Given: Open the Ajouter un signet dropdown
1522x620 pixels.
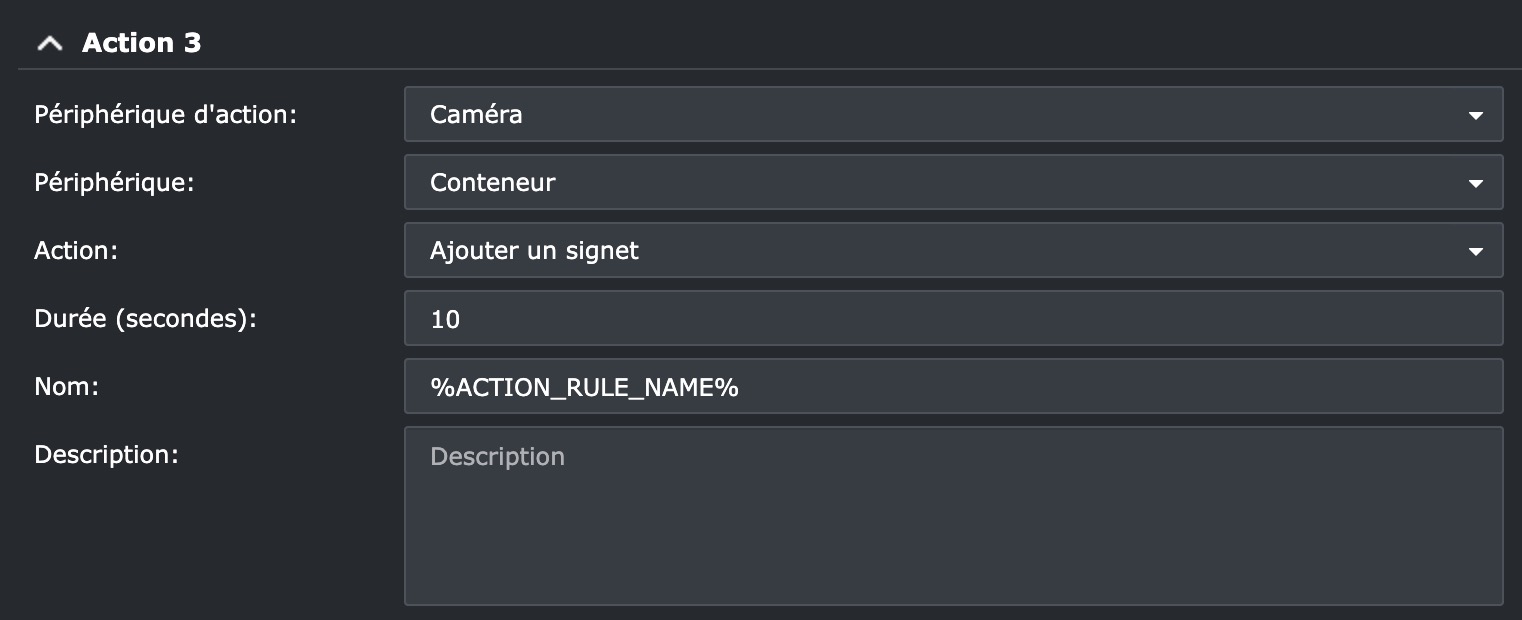Looking at the screenshot, I should tap(940, 250).
